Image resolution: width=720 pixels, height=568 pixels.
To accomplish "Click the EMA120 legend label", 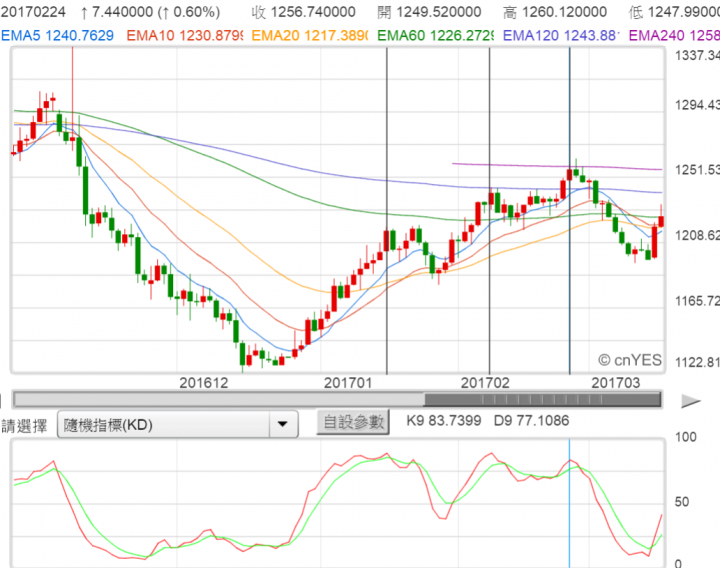I will pos(562,35).
